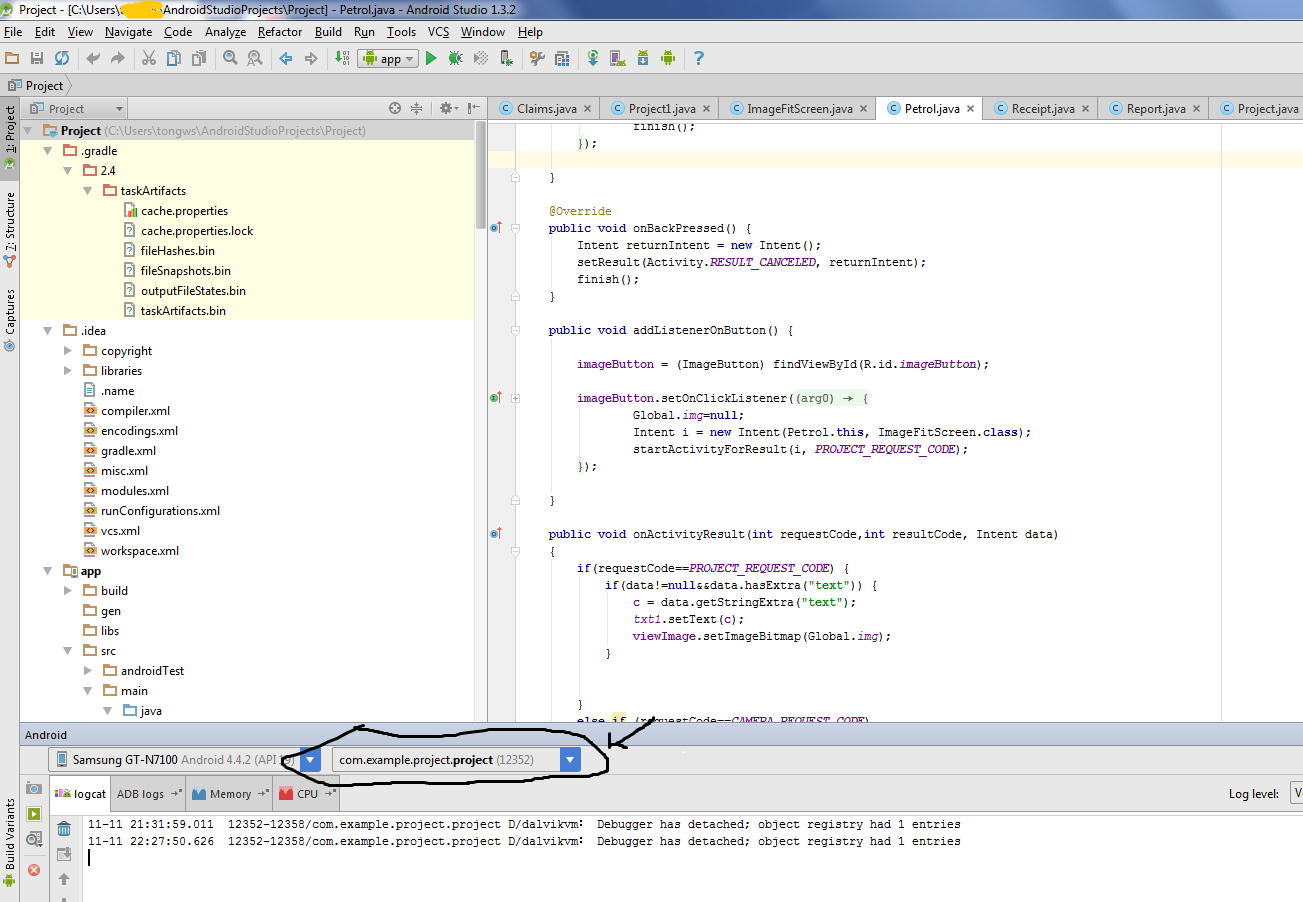Viewport: 1303px width, 902px height.
Task: Open the Refactor menu
Action: click(280, 32)
